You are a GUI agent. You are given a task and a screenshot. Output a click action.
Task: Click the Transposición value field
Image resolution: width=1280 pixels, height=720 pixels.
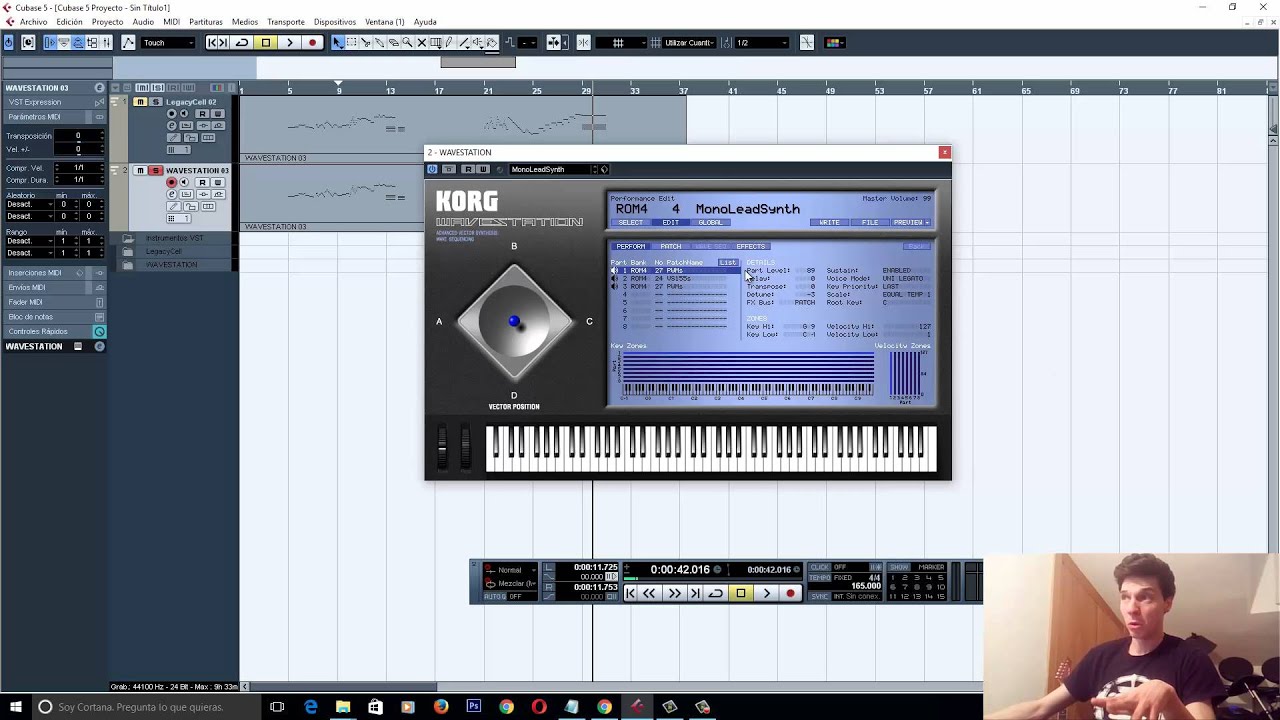(x=78, y=136)
